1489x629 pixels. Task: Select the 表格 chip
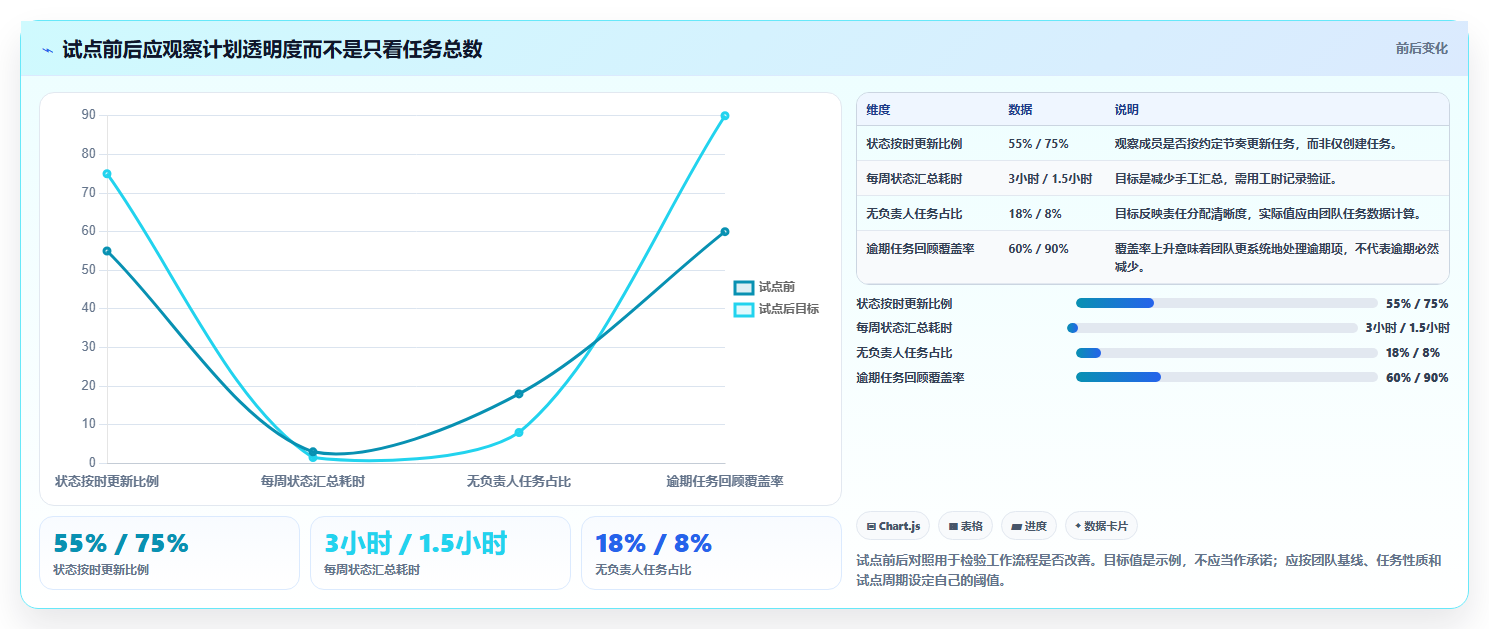click(965, 526)
